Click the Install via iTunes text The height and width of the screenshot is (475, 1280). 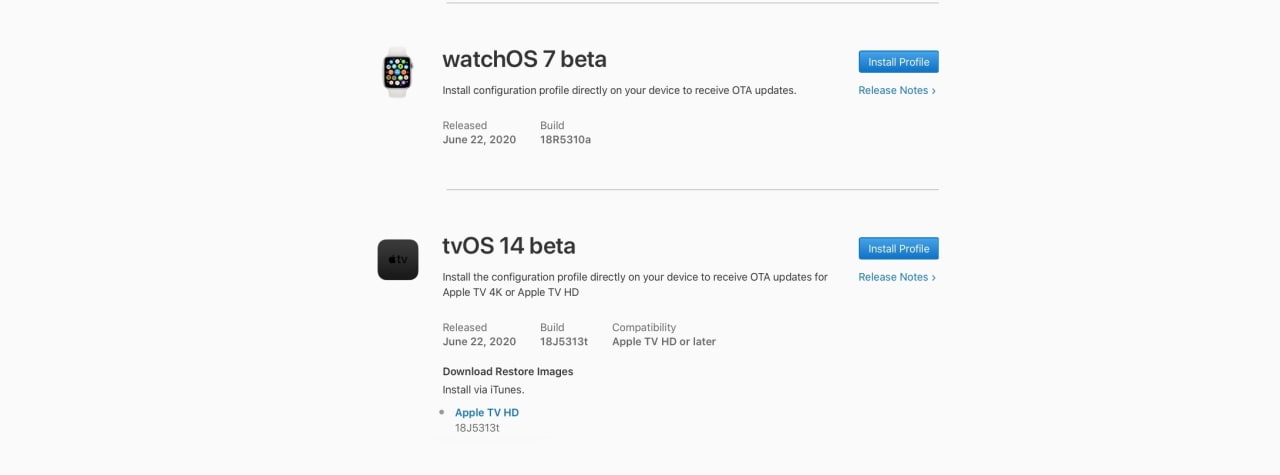click(x=483, y=390)
